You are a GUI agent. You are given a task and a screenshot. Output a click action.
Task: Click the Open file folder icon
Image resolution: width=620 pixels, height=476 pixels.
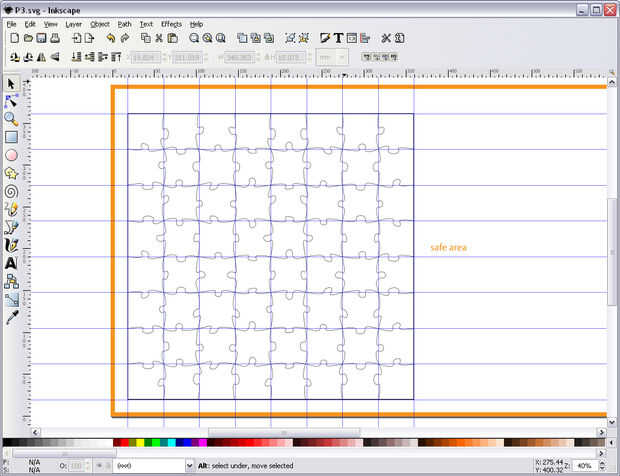[28, 38]
